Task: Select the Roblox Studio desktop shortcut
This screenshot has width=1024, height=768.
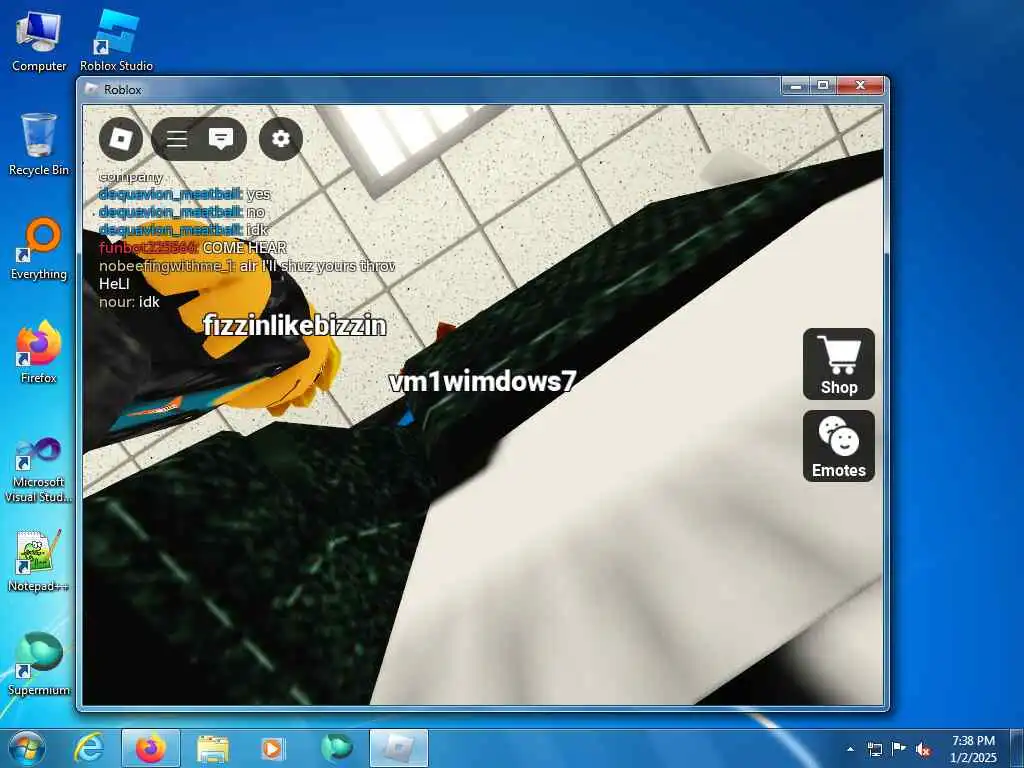Action: tap(116, 41)
